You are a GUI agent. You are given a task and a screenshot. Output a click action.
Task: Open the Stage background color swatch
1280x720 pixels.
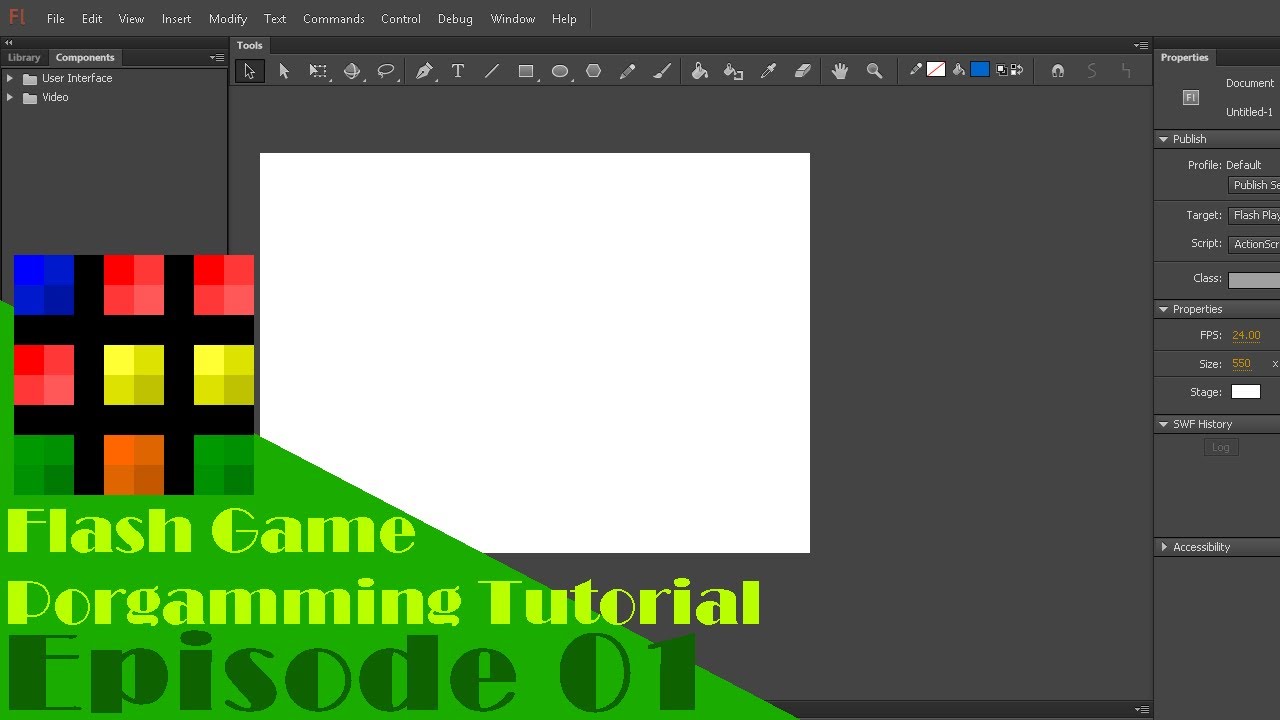point(1246,392)
